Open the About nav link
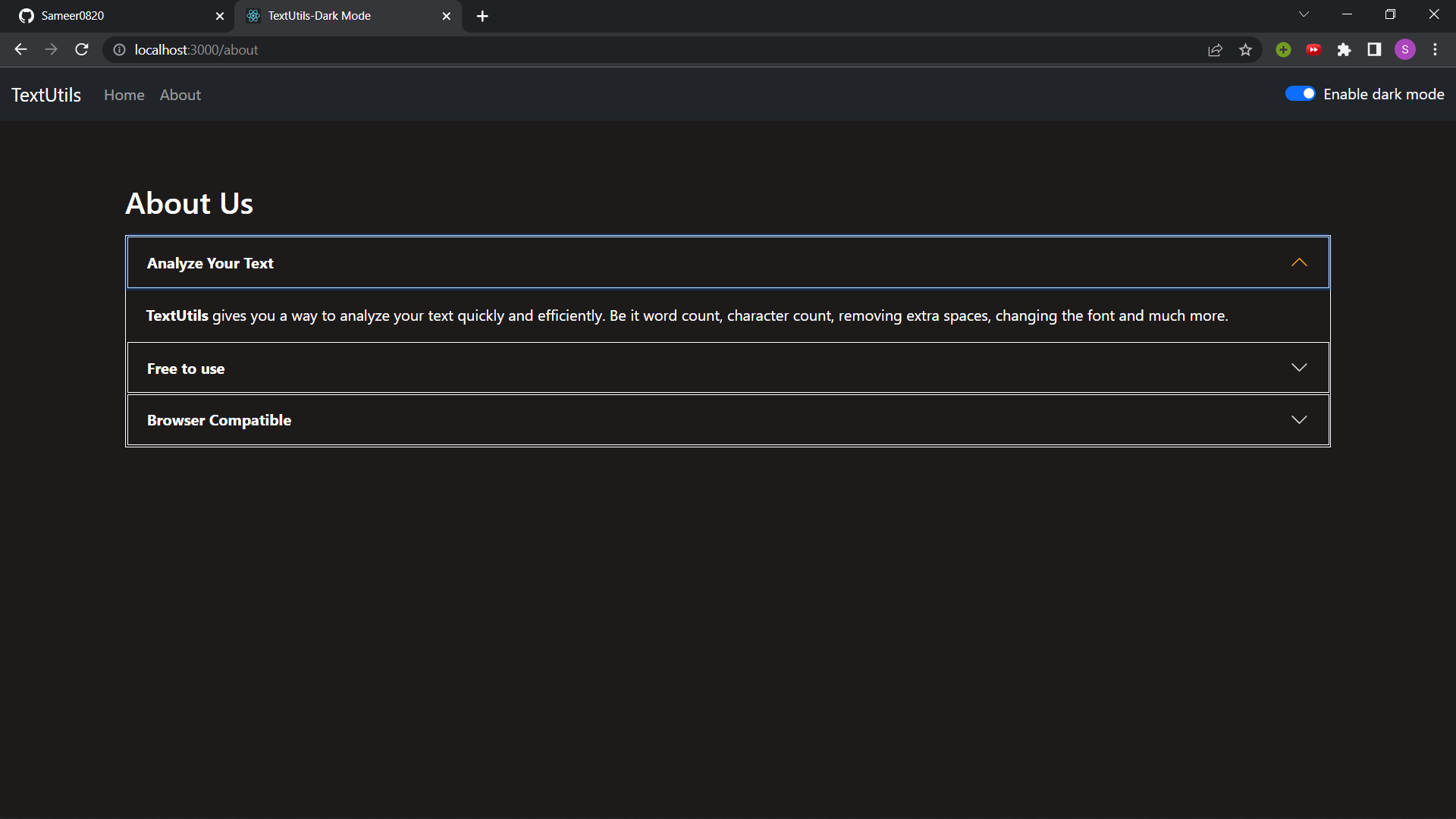 click(x=180, y=95)
